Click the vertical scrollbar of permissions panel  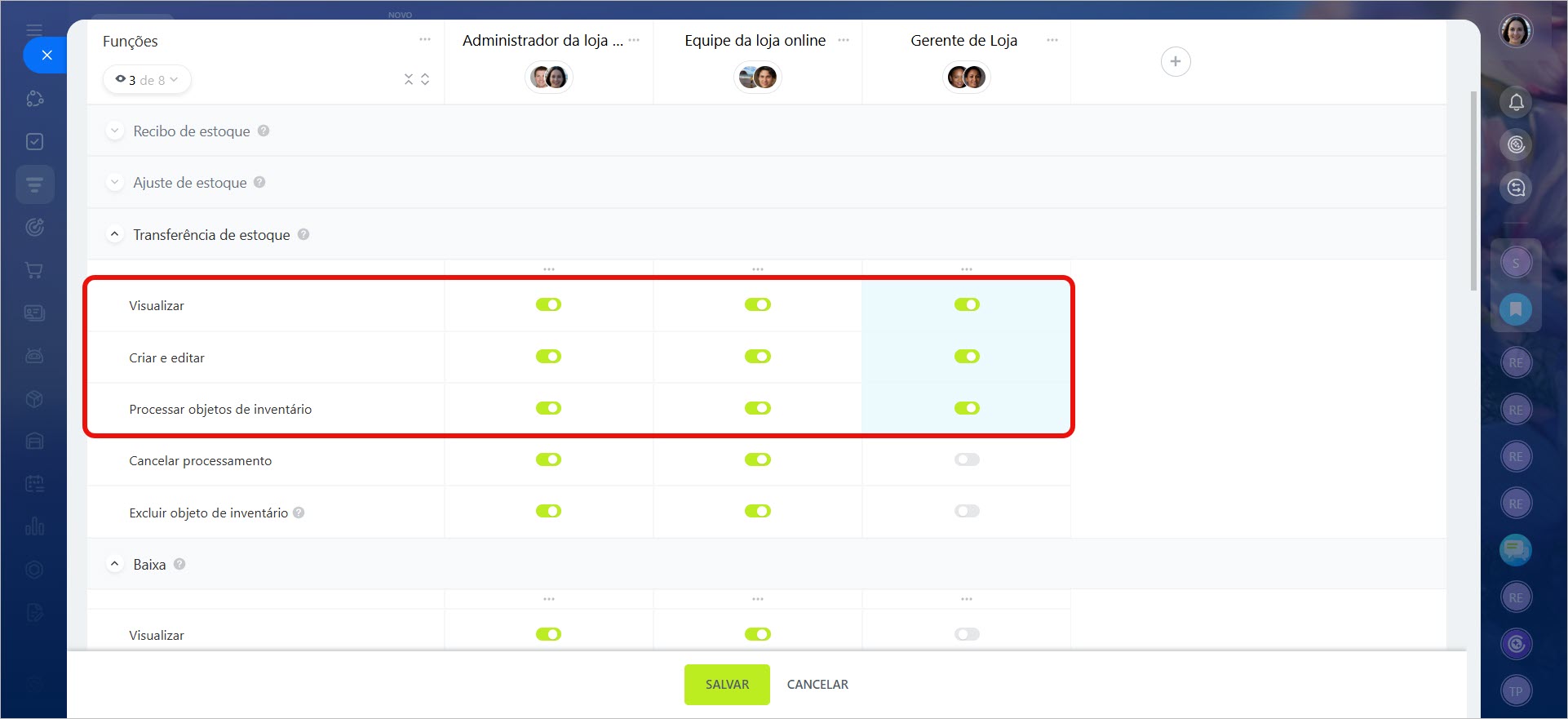(1473, 190)
